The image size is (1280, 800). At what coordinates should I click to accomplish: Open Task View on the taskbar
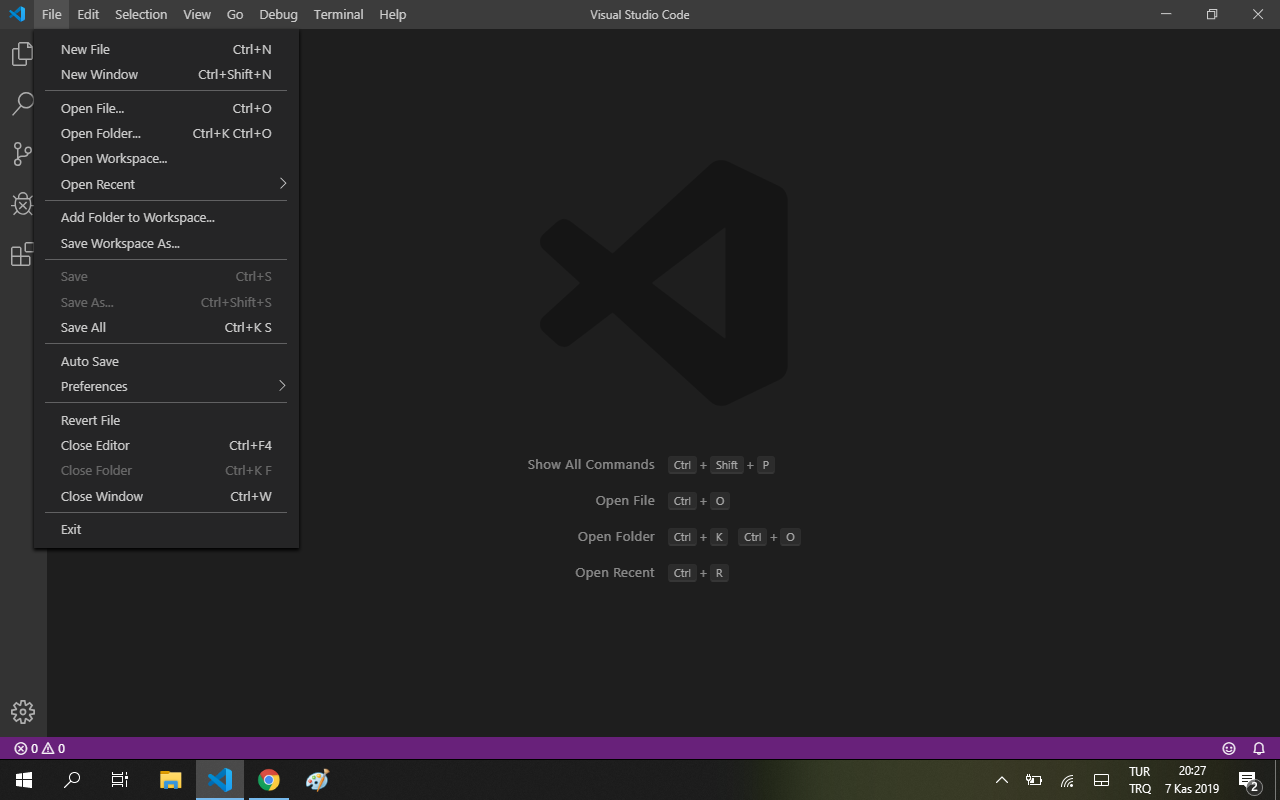120,780
